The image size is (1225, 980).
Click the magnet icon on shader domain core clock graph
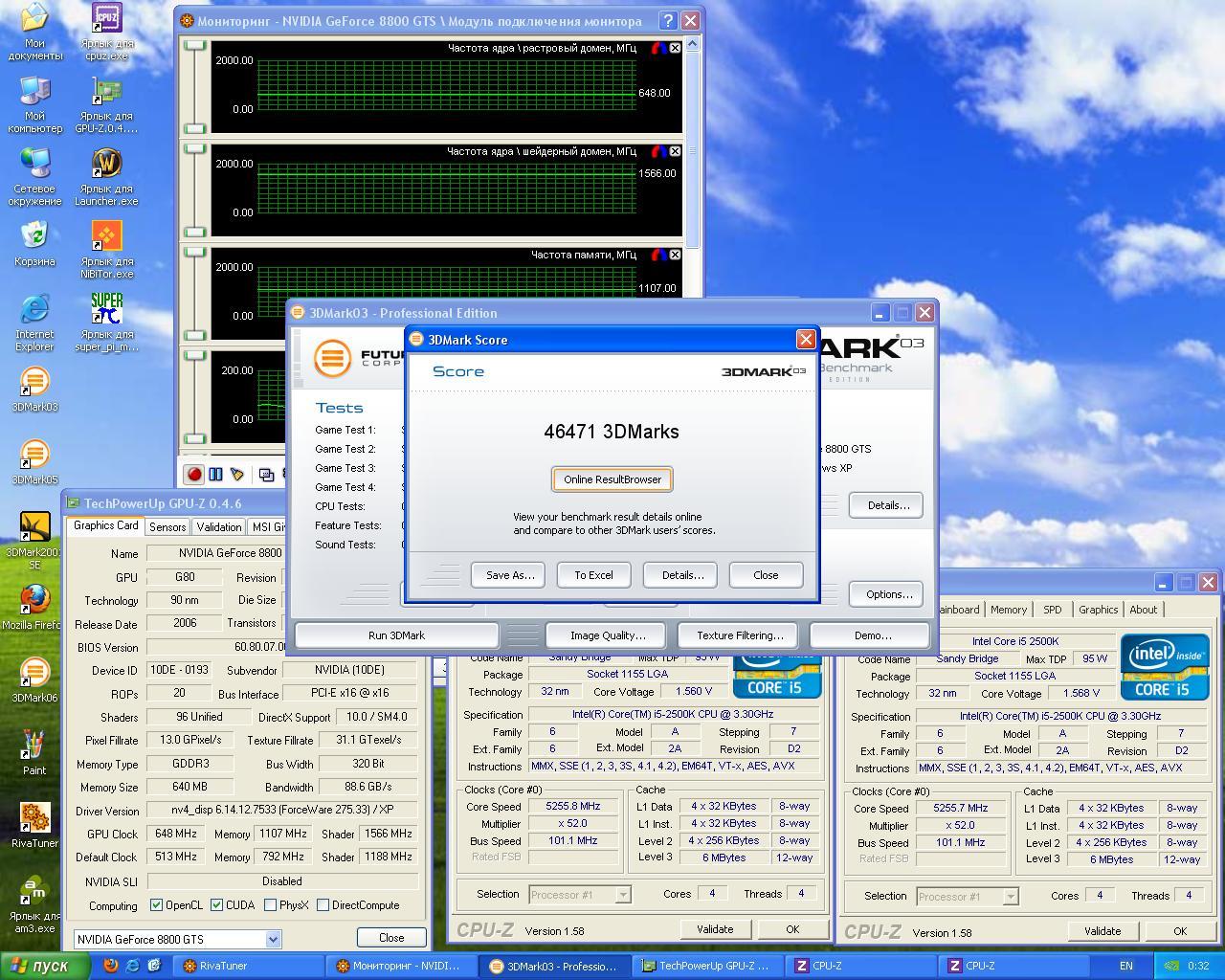click(658, 151)
